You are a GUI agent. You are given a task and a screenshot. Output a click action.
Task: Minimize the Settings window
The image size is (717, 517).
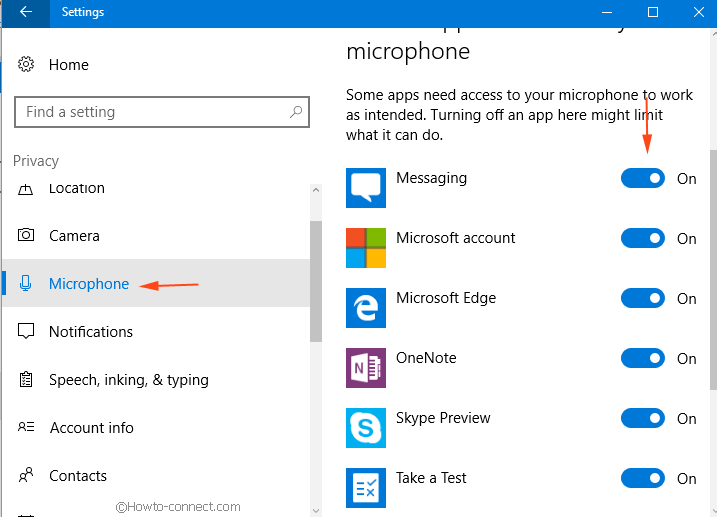point(607,12)
